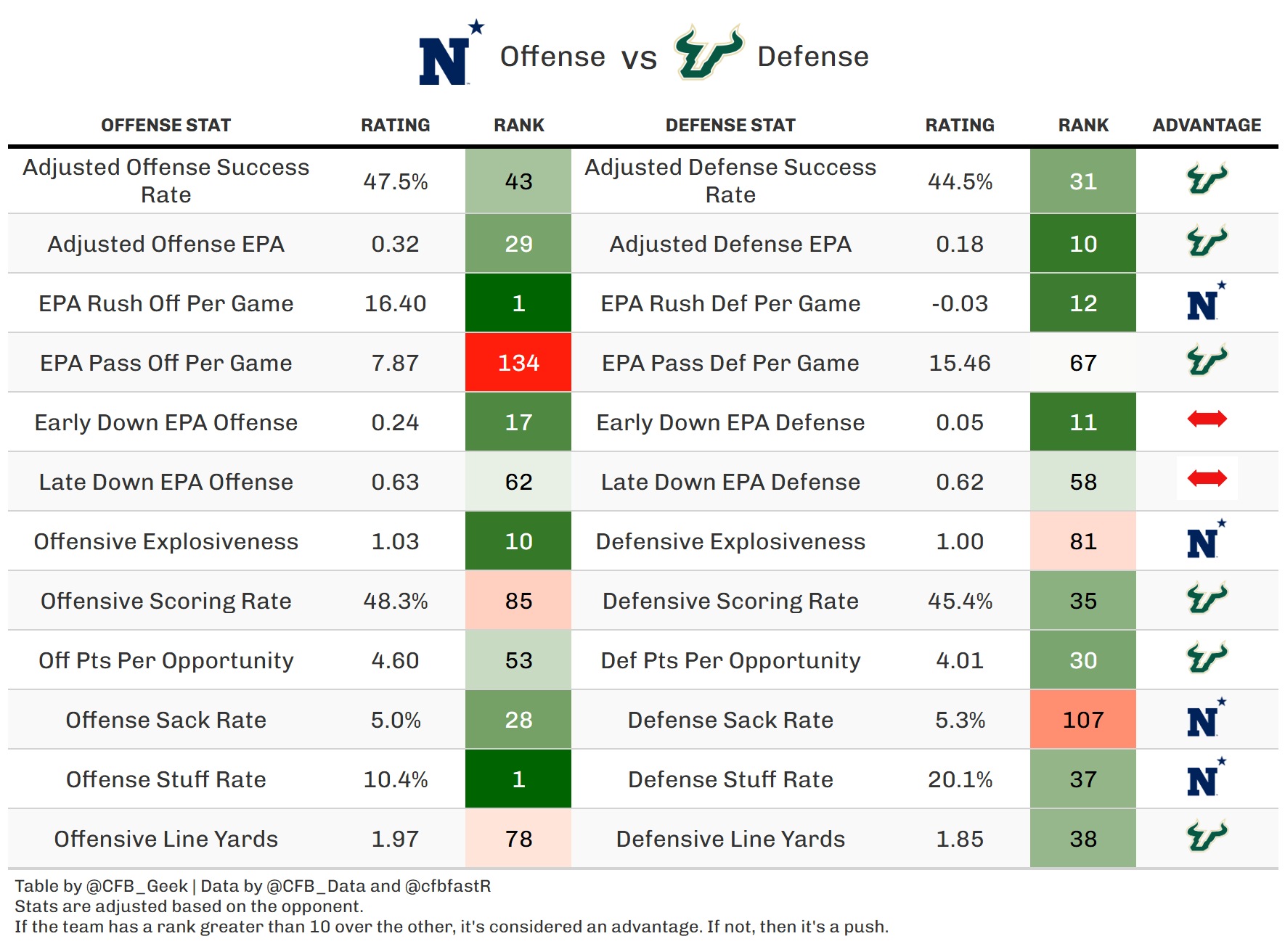Click dark green rank 1 cell for Offense Stuff Rate
This screenshot has height=952, width=1285.
518,779
